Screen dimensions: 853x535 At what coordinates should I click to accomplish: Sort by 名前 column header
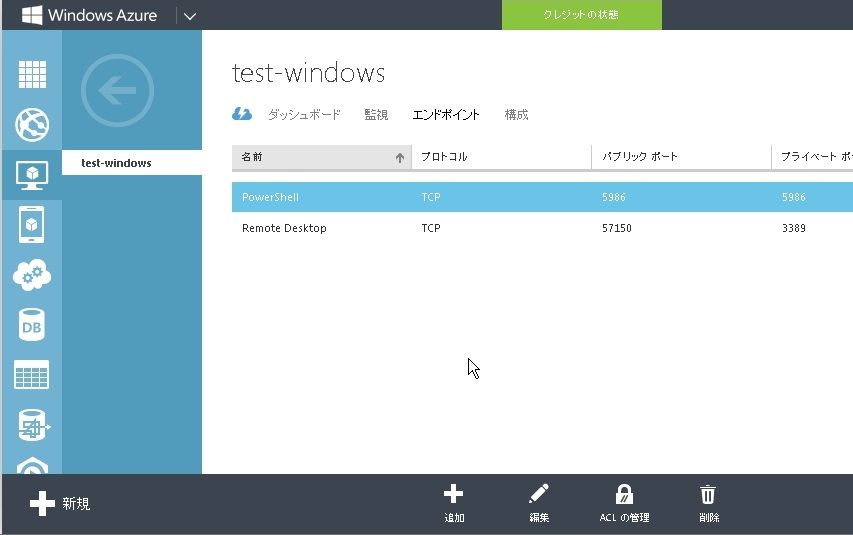(x=322, y=157)
